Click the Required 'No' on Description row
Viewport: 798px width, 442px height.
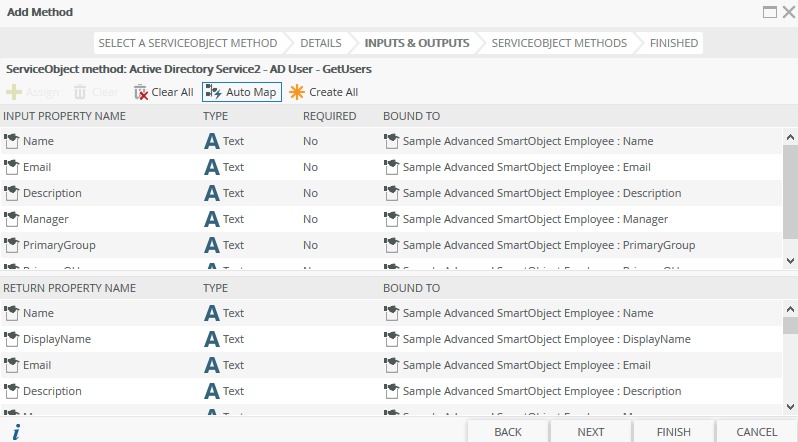[310, 193]
